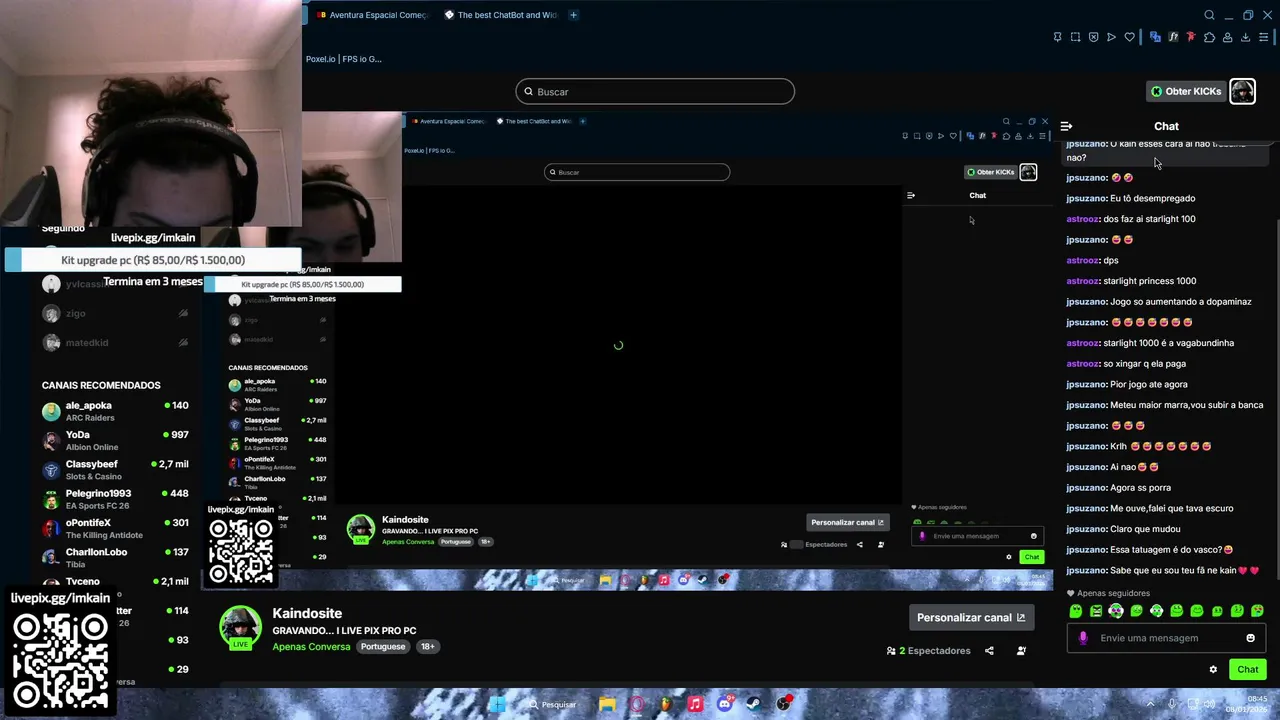Activate the snapshot selection tool icon

1075,37
